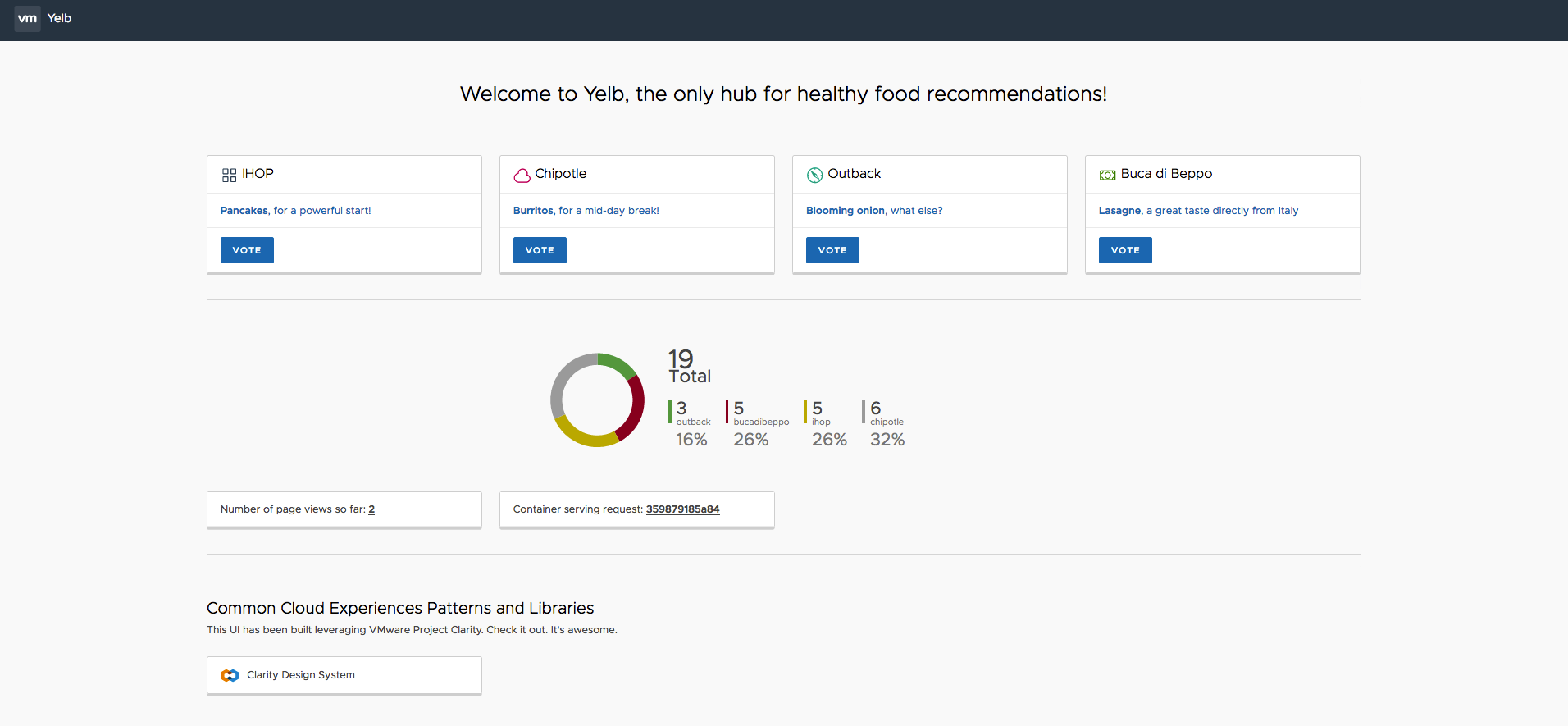Click 'Number of page views so far' label

coord(293,509)
